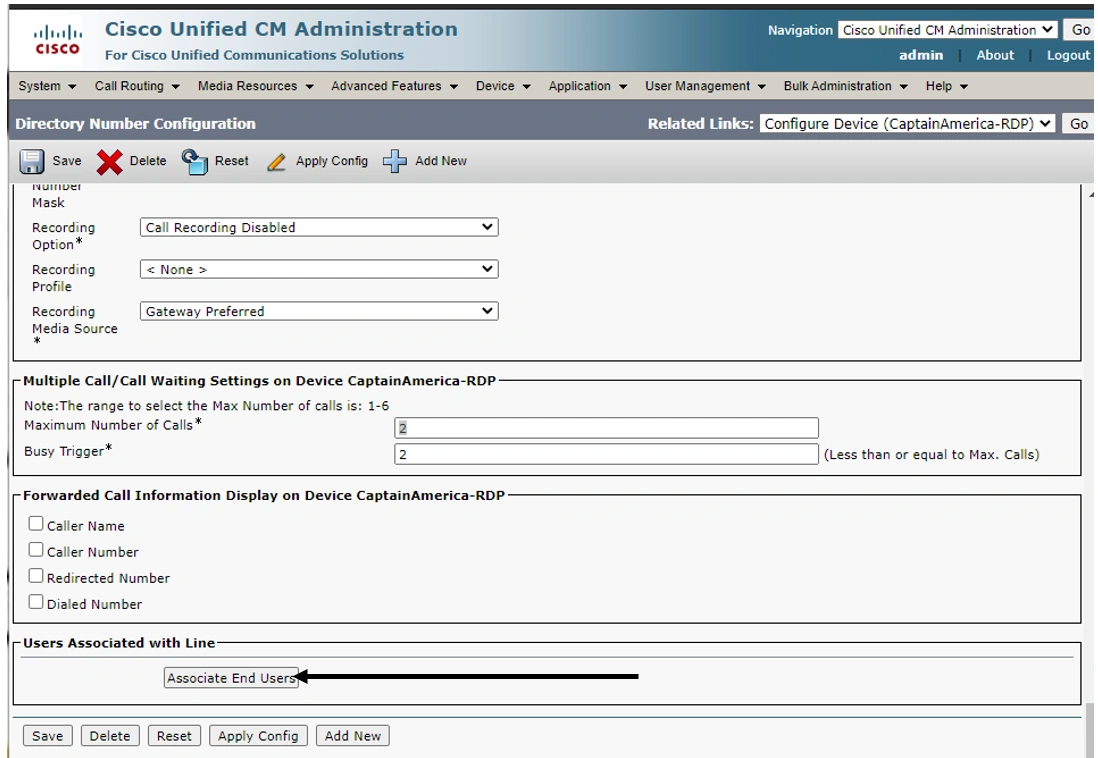Check the Caller Number checkbox
This screenshot has width=1098, height=758.
[36, 549]
